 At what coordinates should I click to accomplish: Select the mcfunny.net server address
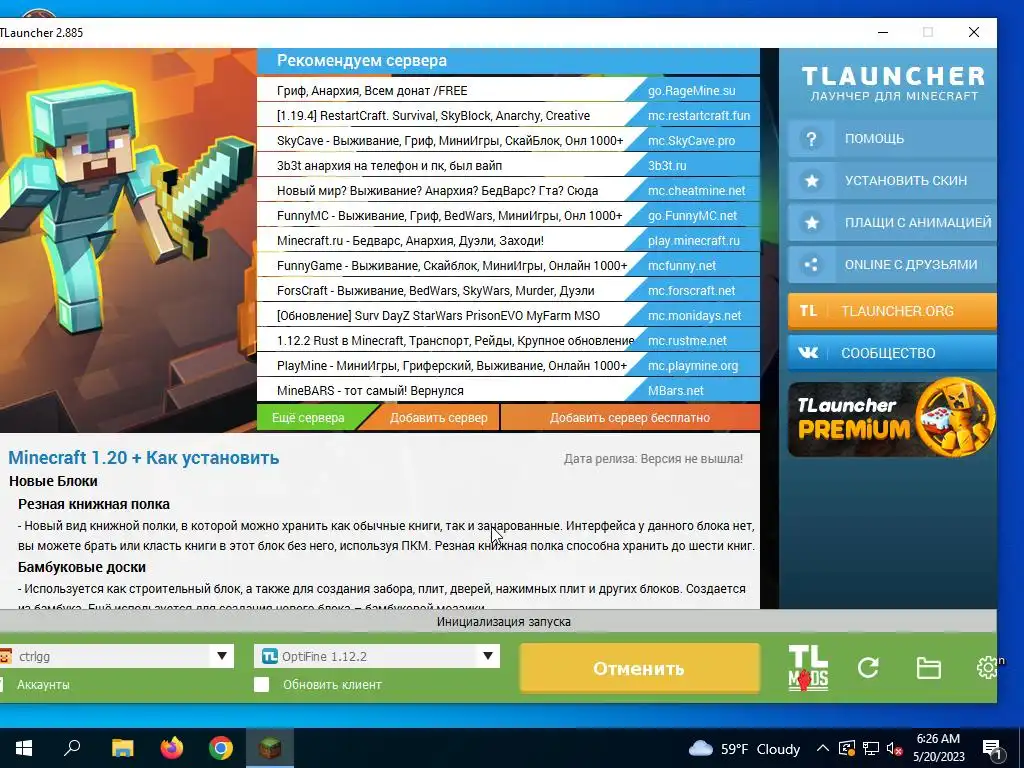pos(682,266)
